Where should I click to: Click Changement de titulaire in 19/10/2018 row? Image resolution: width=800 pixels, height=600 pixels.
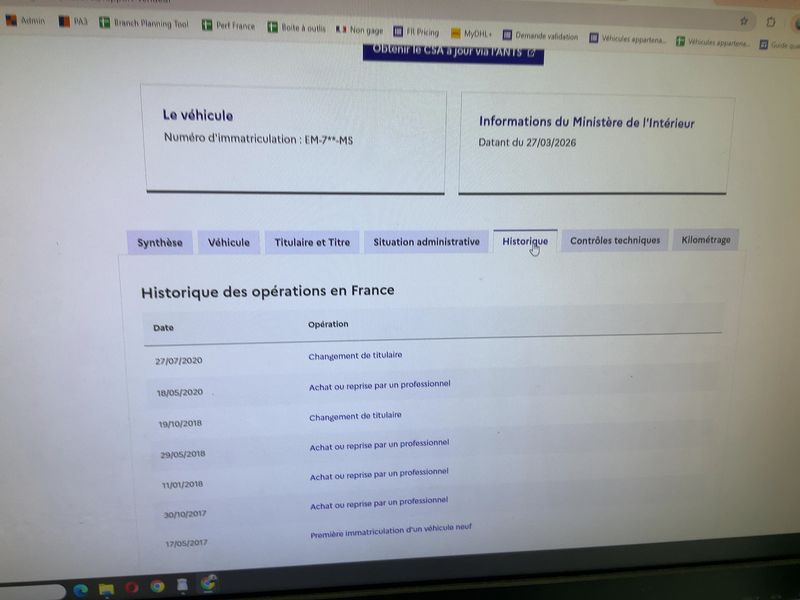[355, 416]
